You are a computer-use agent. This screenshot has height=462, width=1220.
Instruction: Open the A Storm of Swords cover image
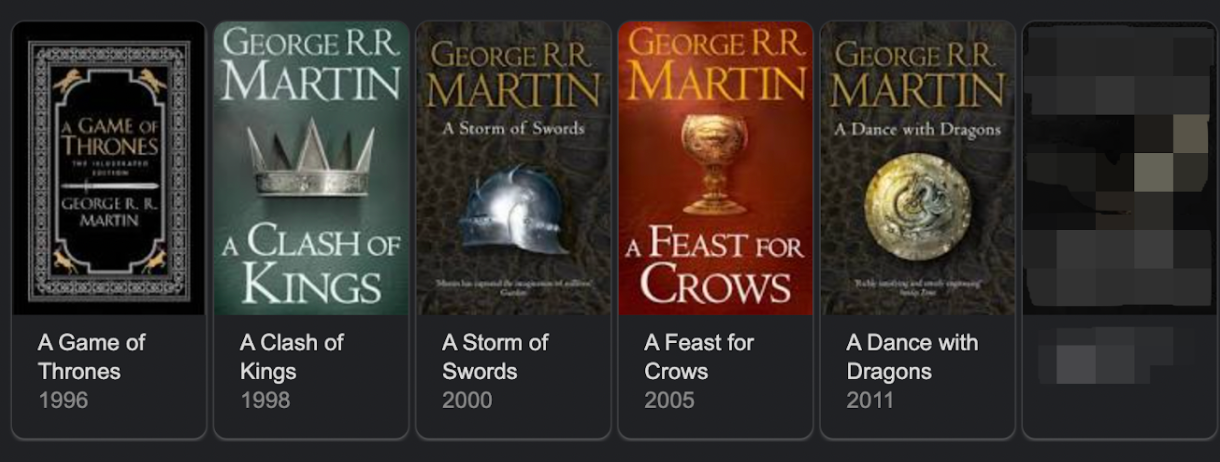coord(513,170)
